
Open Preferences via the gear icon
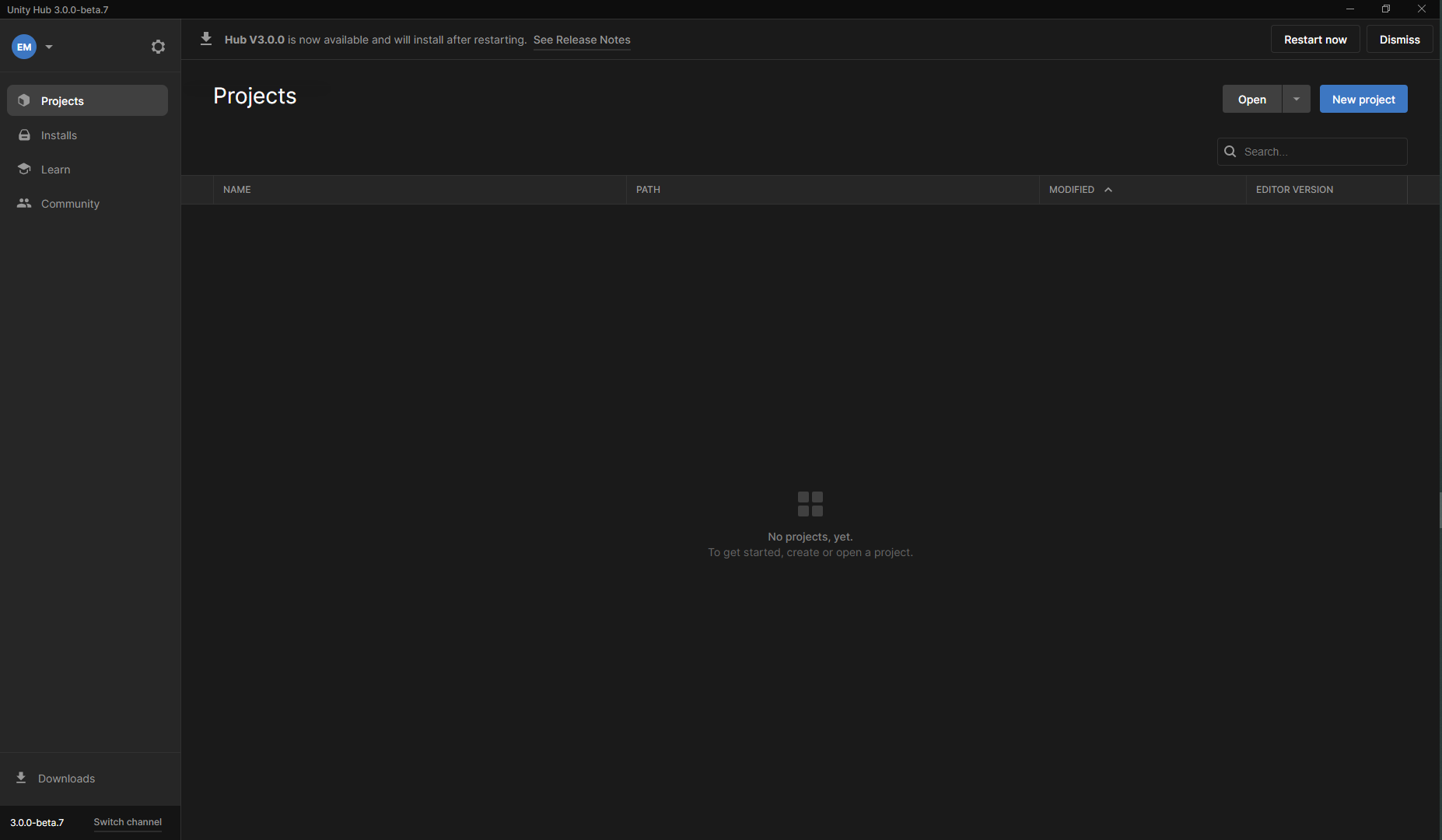point(158,47)
